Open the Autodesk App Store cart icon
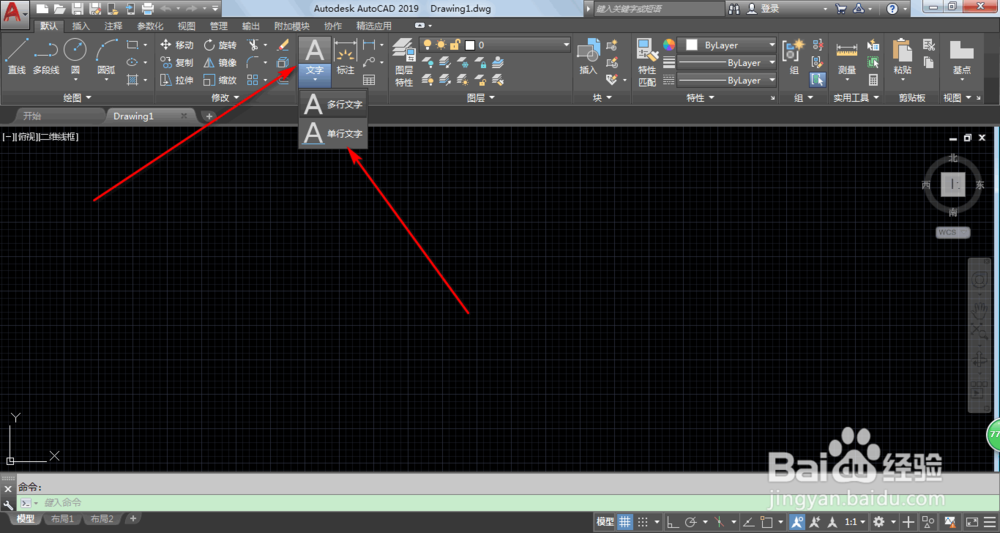 (x=841, y=8)
